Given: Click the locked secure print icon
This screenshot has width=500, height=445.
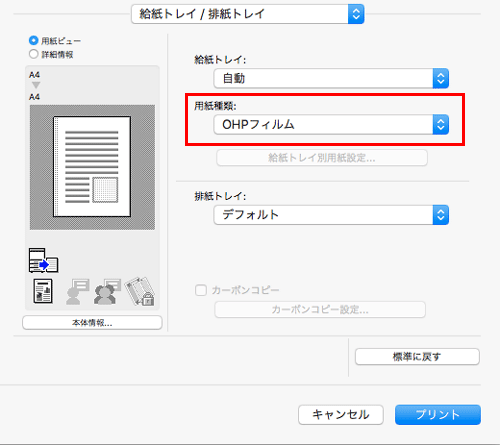Looking at the screenshot, I should [x=140, y=291].
